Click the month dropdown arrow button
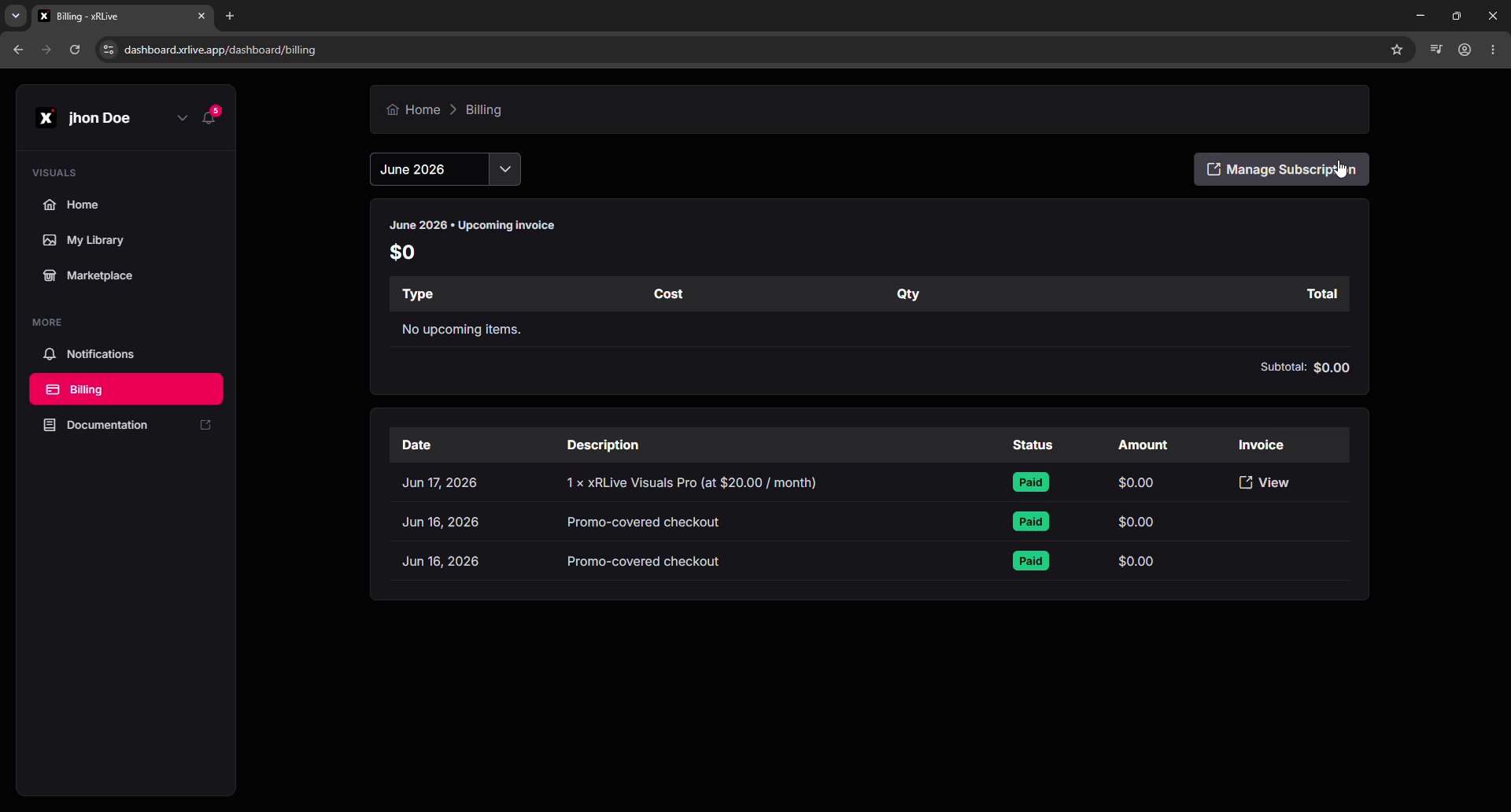Viewport: 1511px width, 812px height. (x=505, y=169)
